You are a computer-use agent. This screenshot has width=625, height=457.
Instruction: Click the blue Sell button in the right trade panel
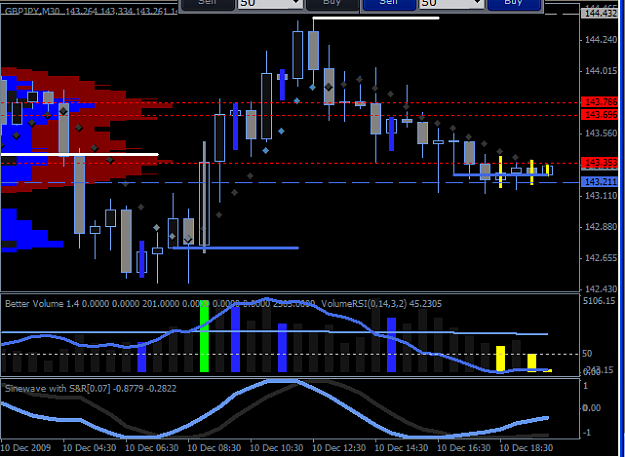(389, 5)
